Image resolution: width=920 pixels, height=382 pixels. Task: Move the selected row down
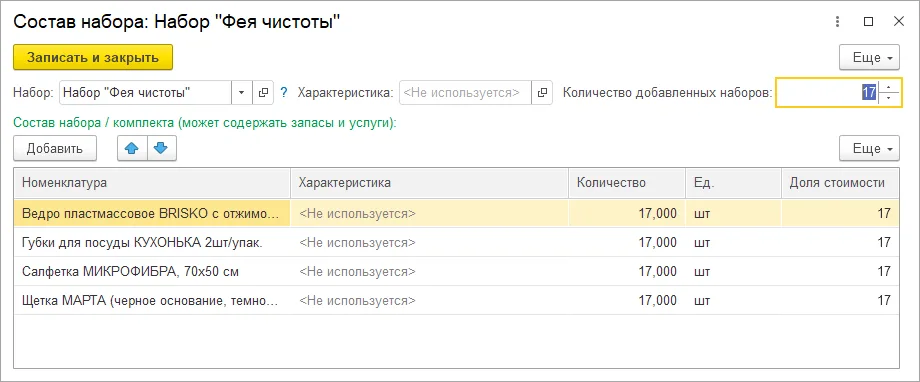[x=161, y=148]
